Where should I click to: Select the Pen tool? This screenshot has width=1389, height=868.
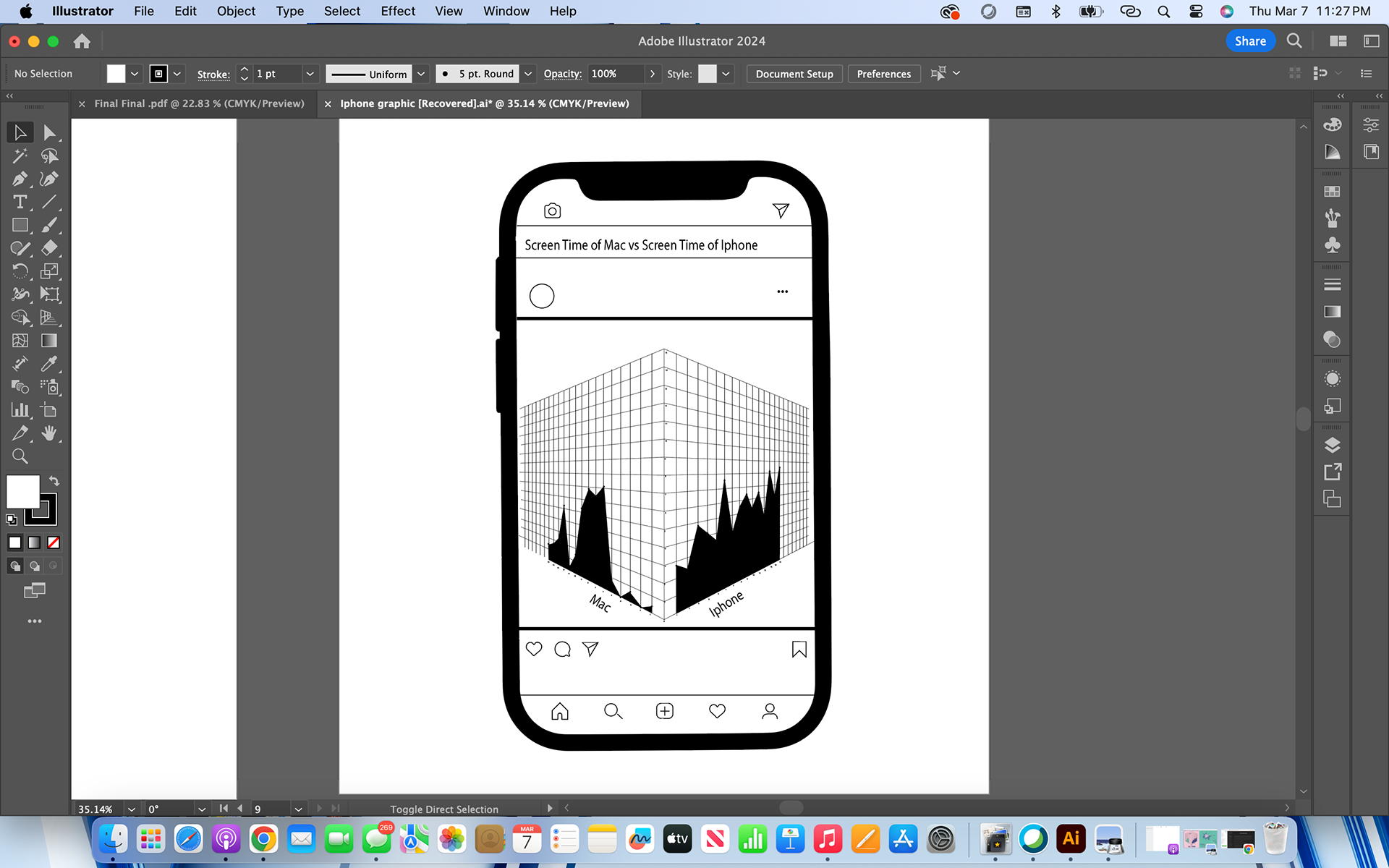click(20, 179)
